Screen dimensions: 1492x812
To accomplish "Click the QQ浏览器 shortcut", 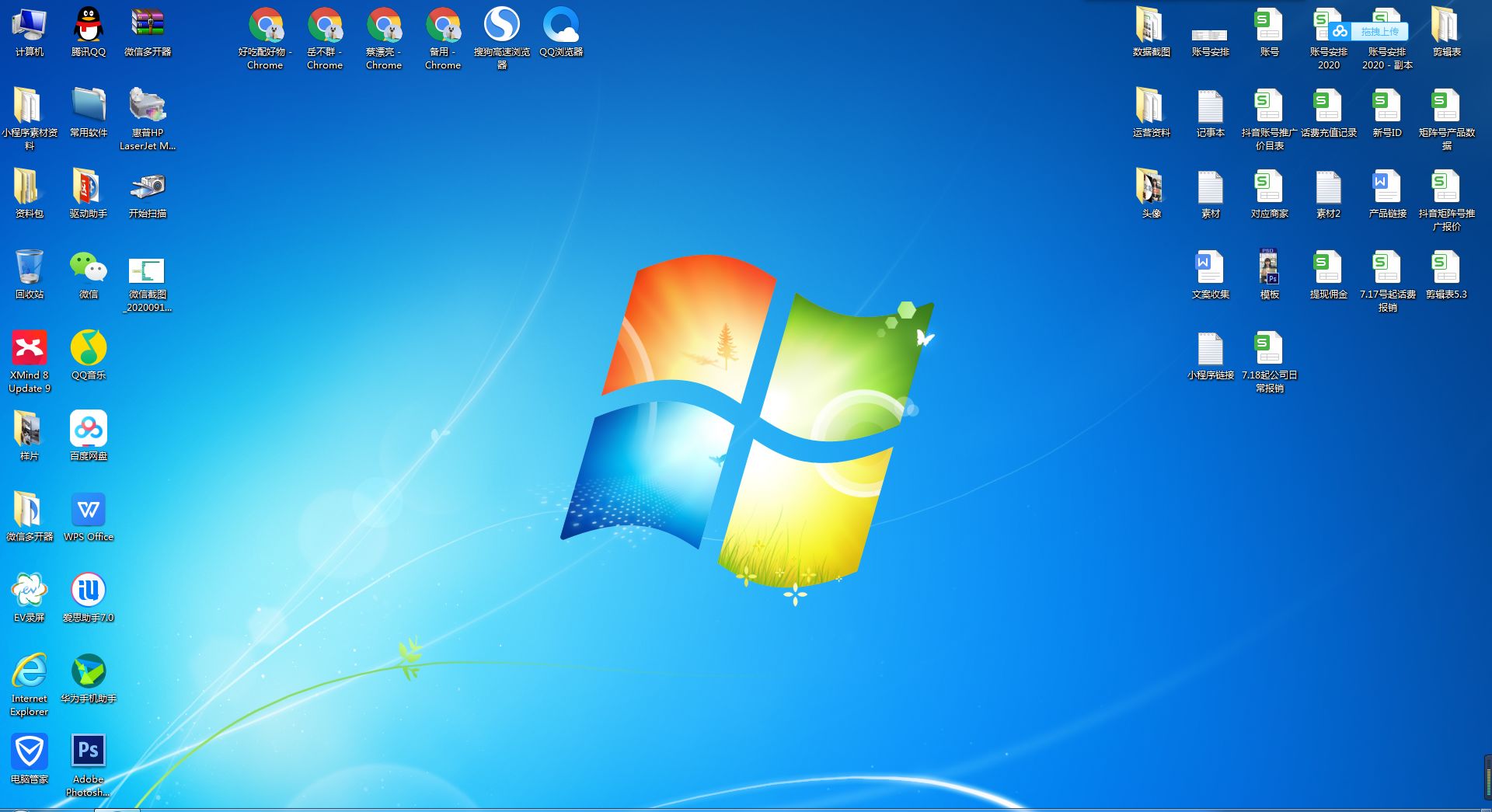I will click(x=561, y=26).
